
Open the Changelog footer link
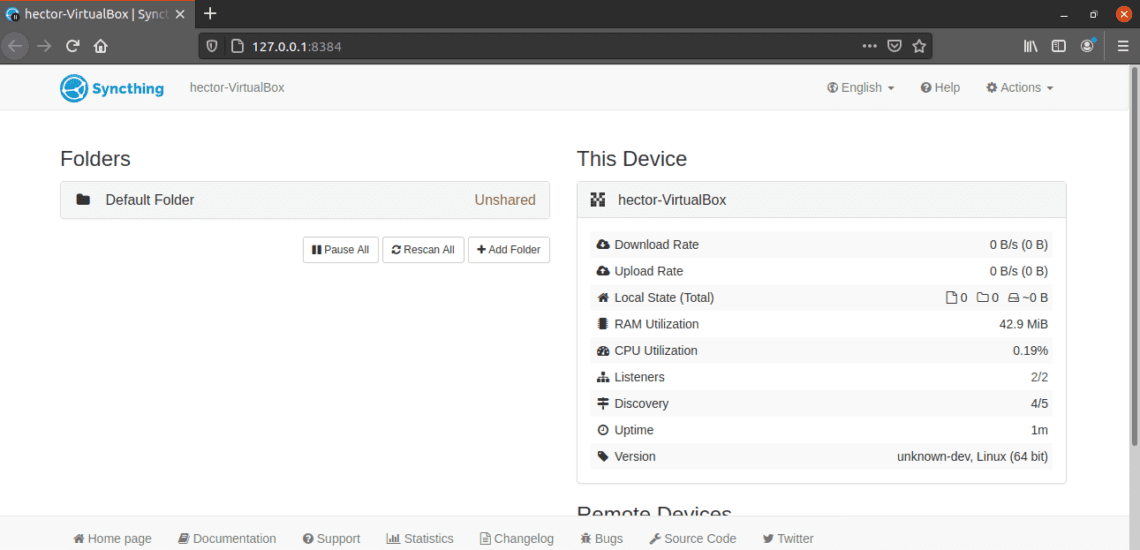point(517,538)
